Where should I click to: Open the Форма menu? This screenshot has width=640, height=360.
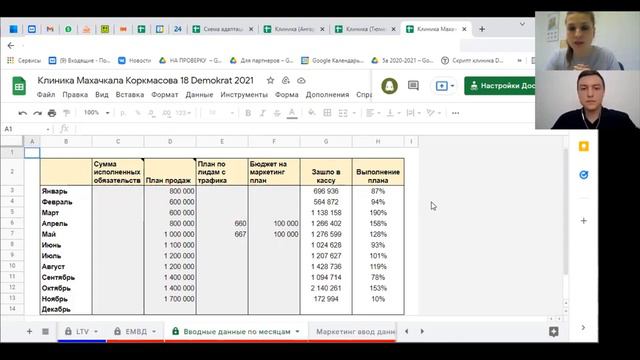[287, 95]
